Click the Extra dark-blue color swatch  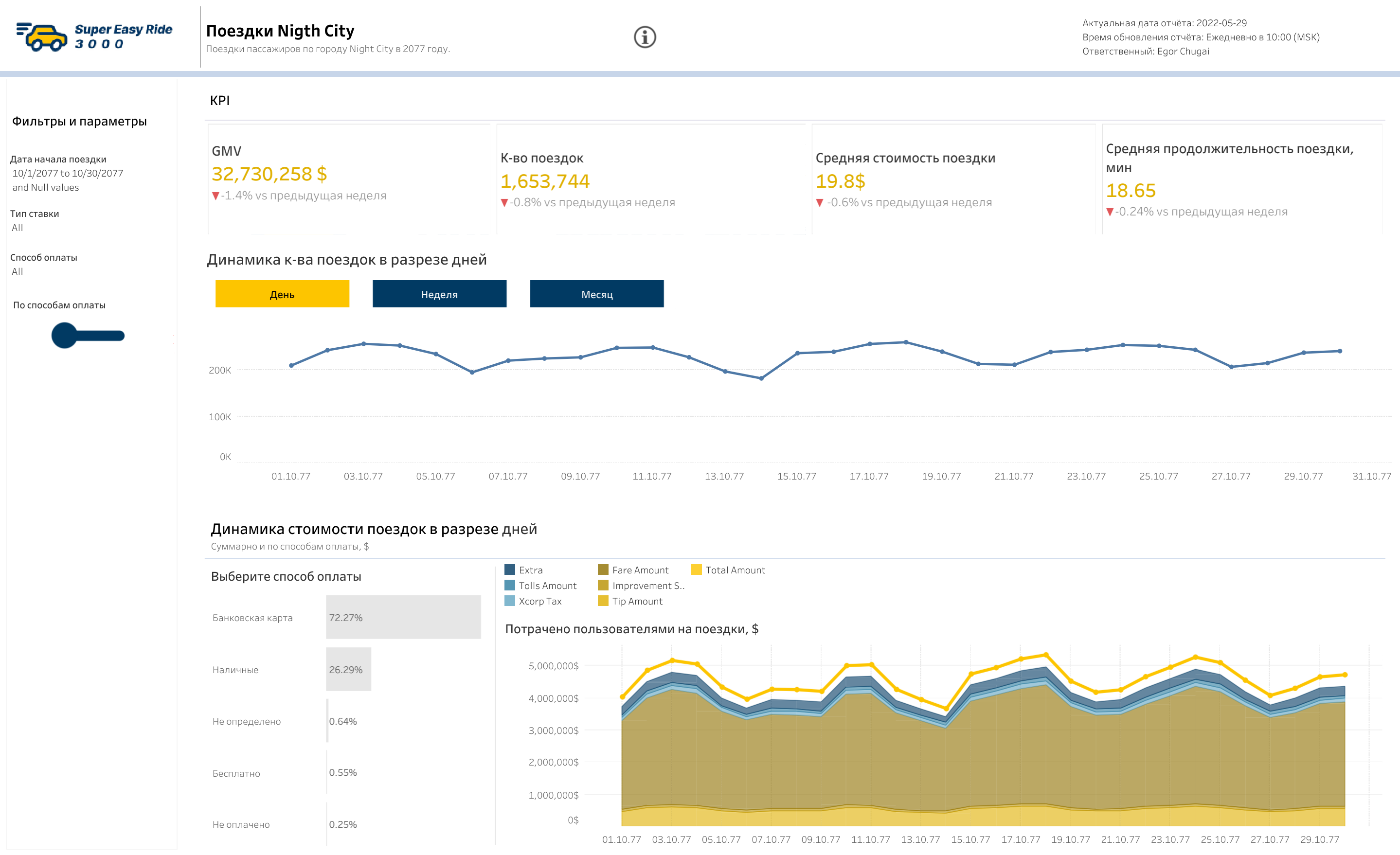510,570
